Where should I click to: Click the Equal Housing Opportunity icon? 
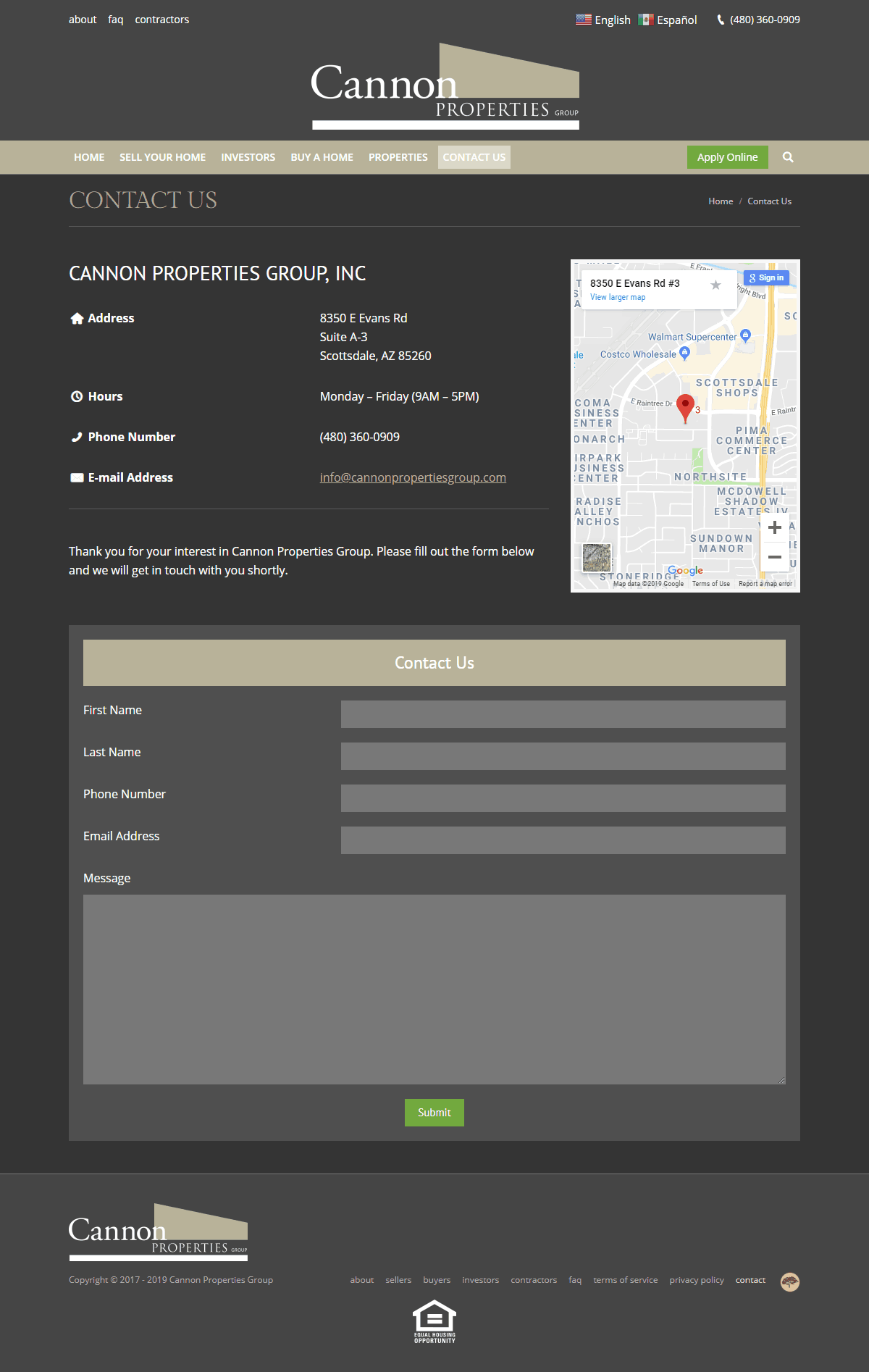(434, 1322)
